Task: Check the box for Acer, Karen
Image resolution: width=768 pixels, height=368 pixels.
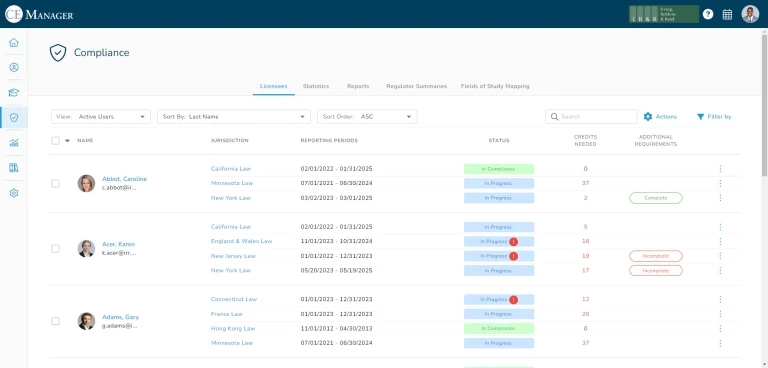Action: pyautogui.click(x=55, y=249)
